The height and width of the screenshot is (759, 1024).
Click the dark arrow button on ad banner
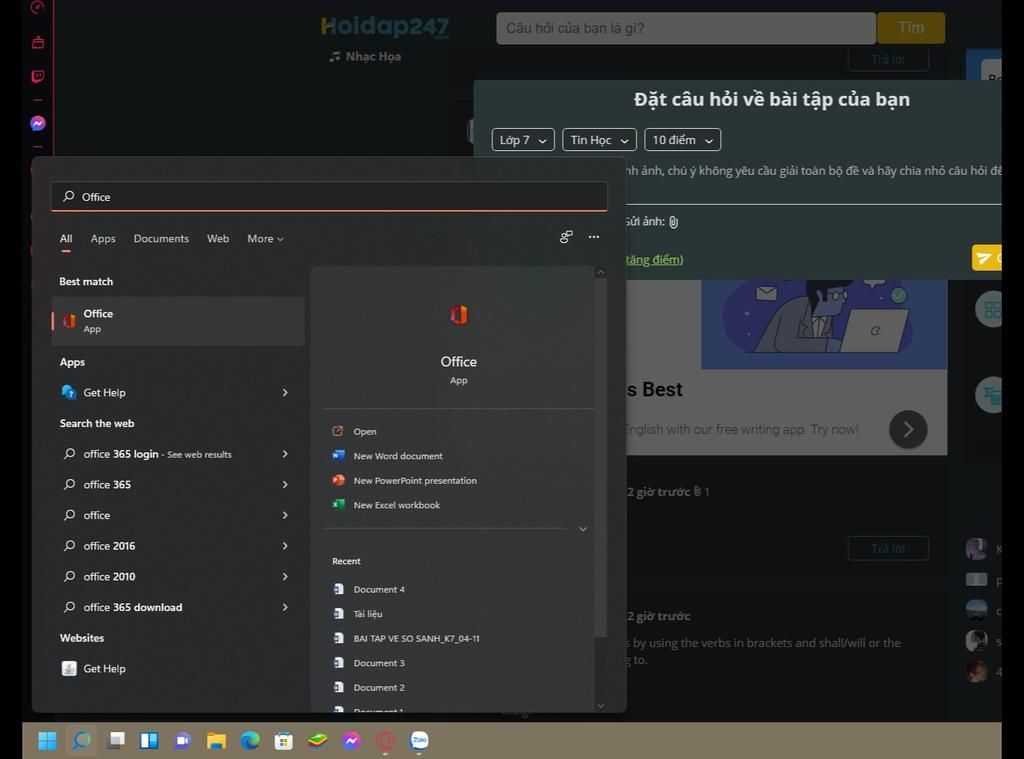coord(908,429)
